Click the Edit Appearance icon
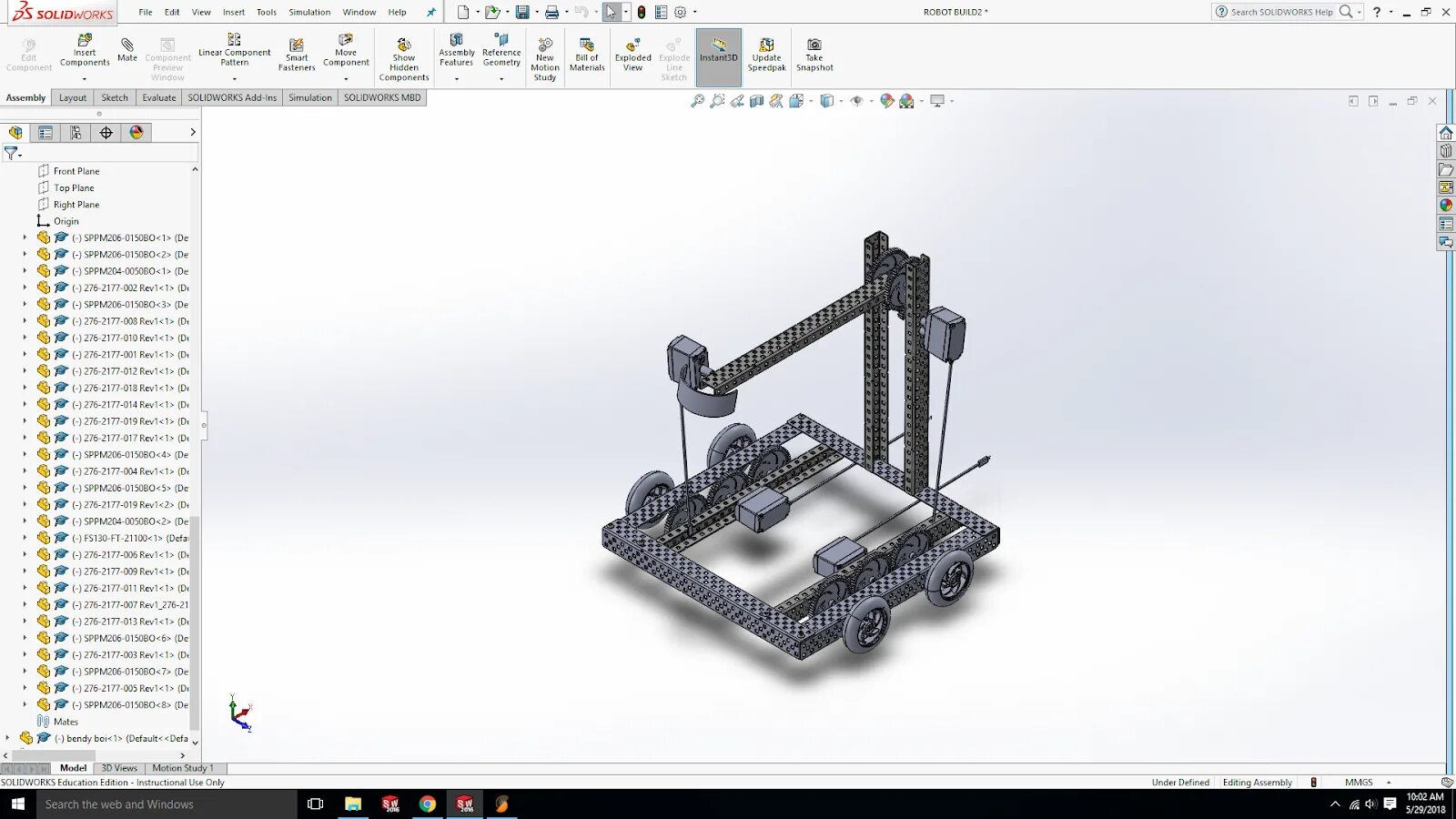The height and width of the screenshot is (819, 1456). pyautogui.click(x=886, y=101)
